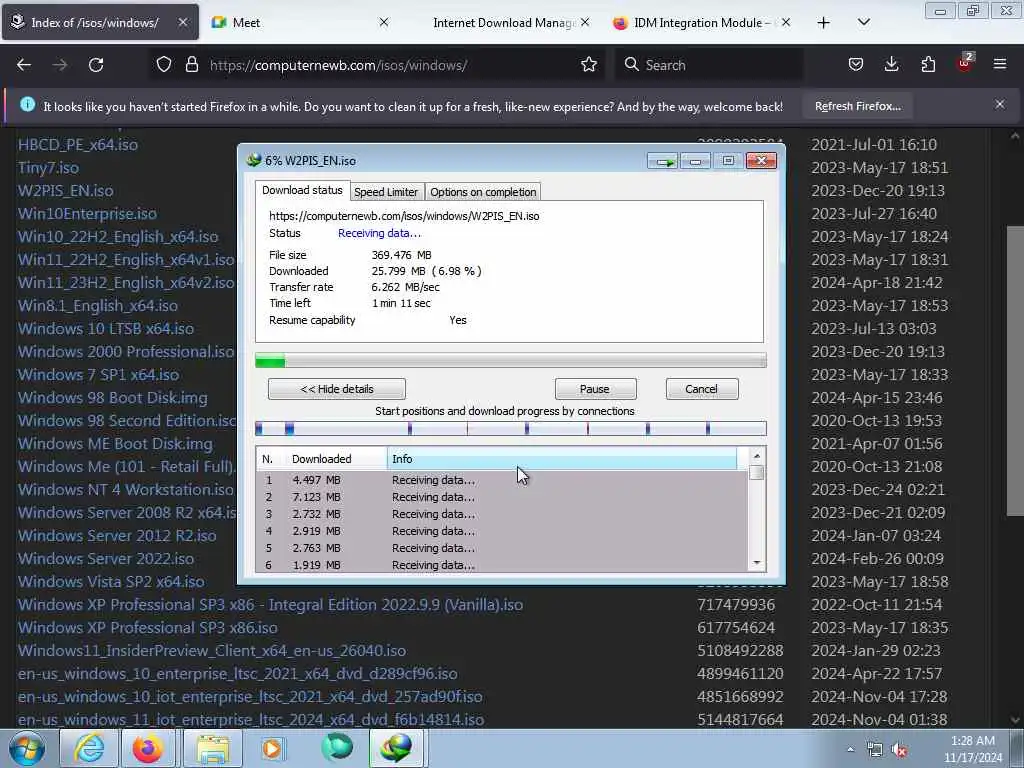Open the green globe taskbar app
This screenshot has height=768, width=1024.
337,748
